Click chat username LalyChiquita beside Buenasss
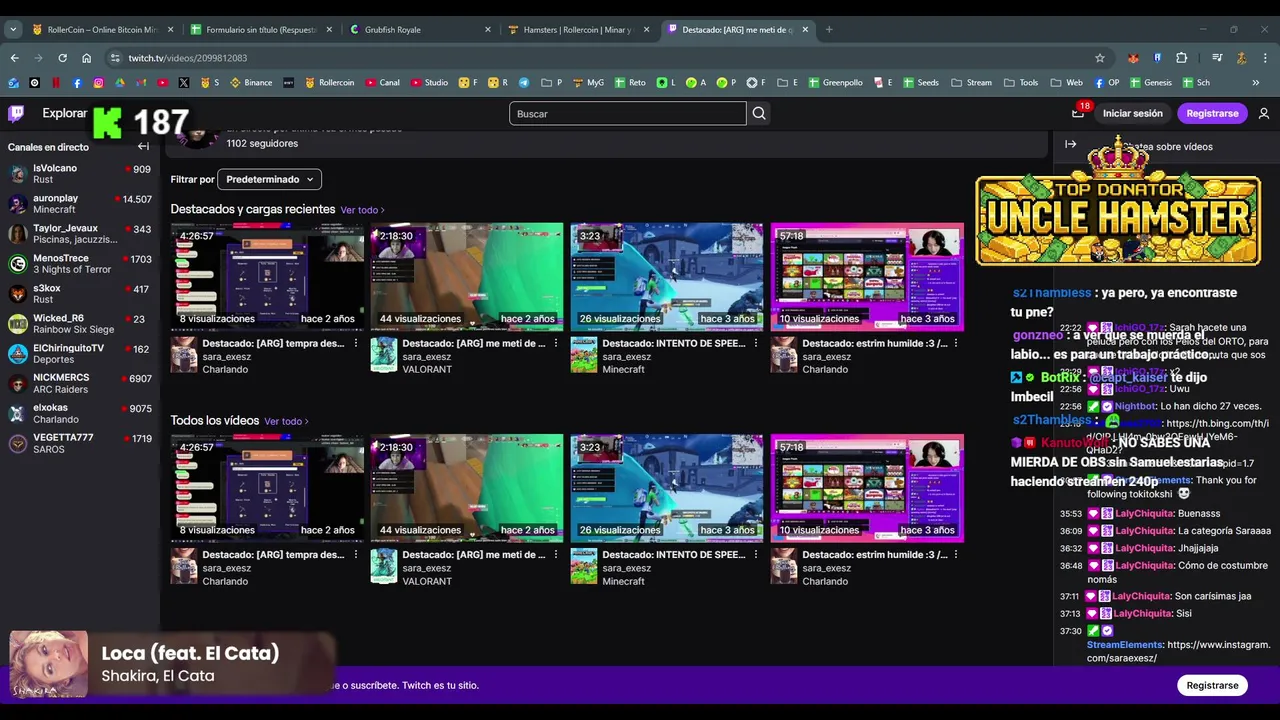Image resolution: width=1280 pixels, height=720 pixels. tap(1144, 513)
